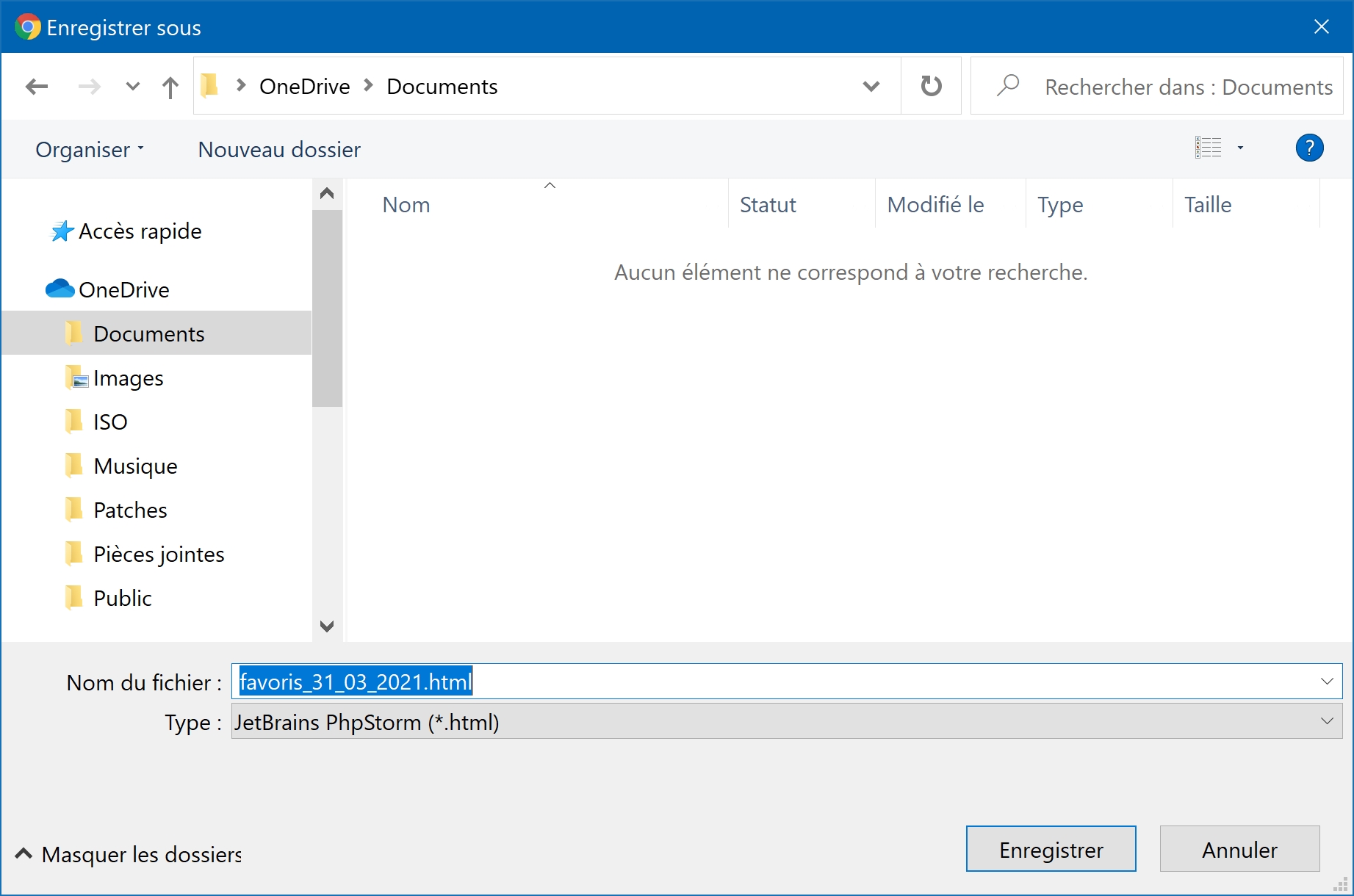Open the Organiser menu
The height and width of the screenshot is (896, 1354).
point(90,150)
